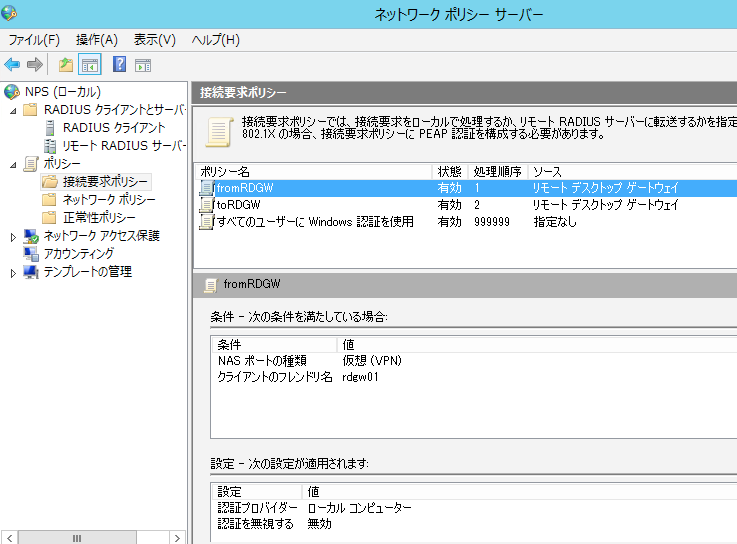Click the RADIUS クライアント server icon
This screenshot has height=544, width=737.
click(x=50, y=128)
